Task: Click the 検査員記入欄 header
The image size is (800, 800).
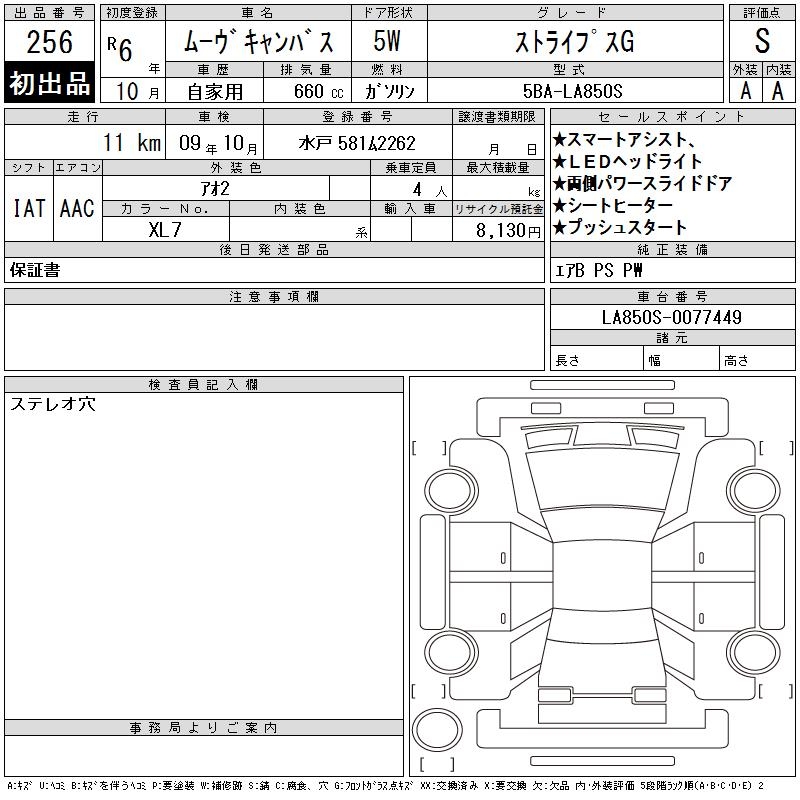Action: click(x=204, y=385)
